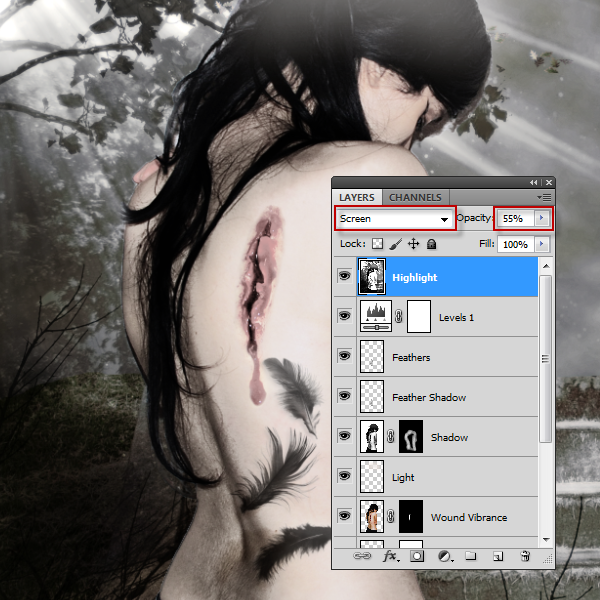Click the layer list scroll down arrow
The image size is (600, 600).
[546, 539]
